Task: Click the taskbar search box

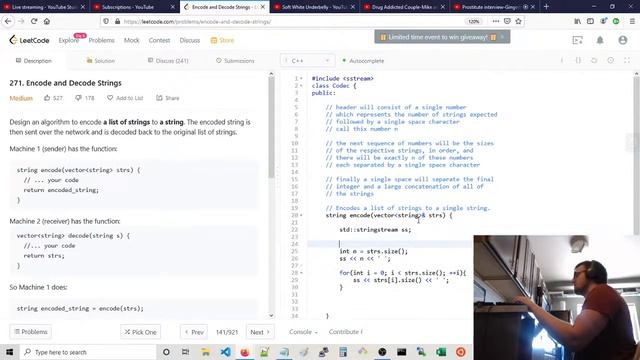Action: coord(88,352)
